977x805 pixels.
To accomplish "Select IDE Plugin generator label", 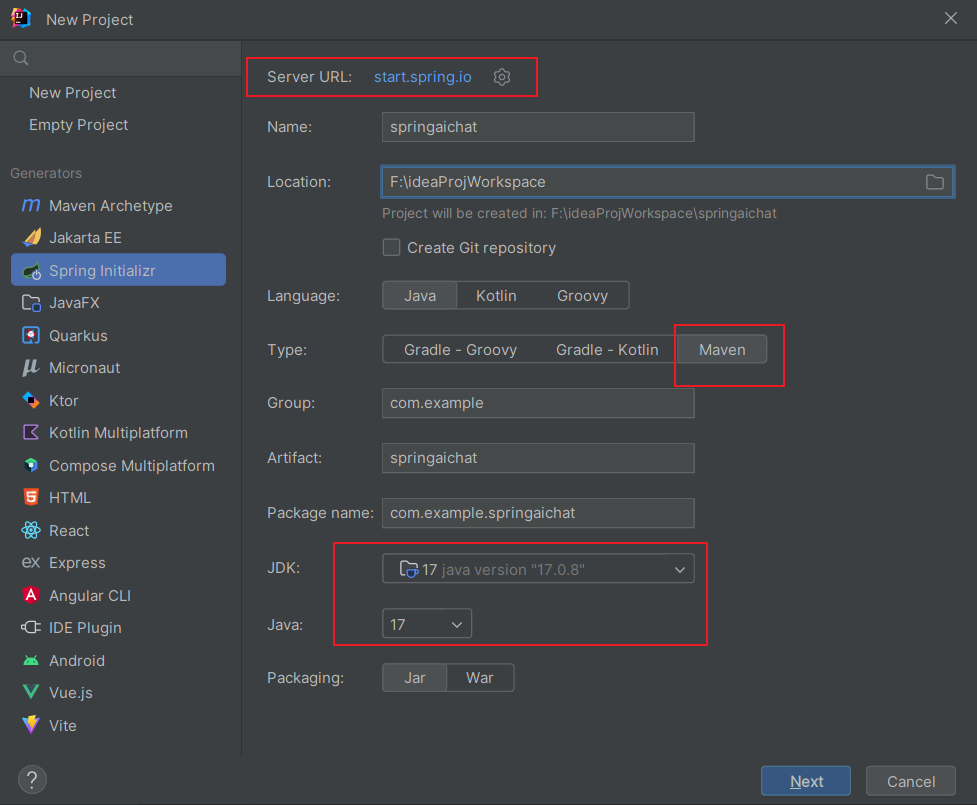I will [85, 627].
